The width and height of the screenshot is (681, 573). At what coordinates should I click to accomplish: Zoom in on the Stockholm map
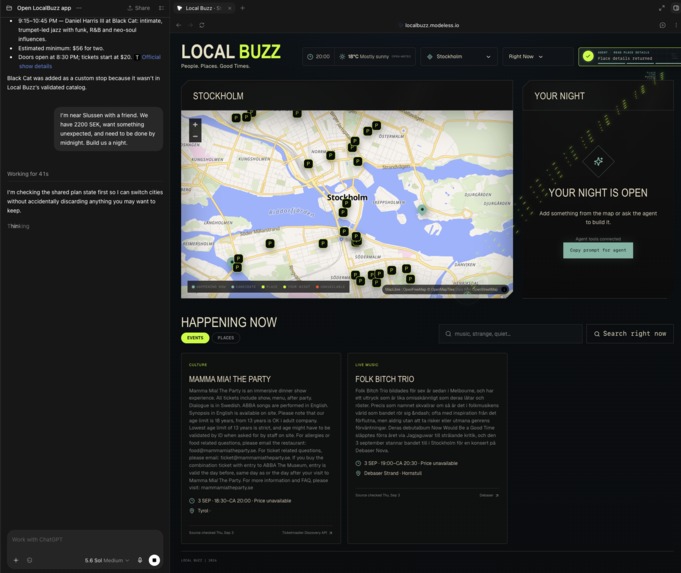point(195,125)
